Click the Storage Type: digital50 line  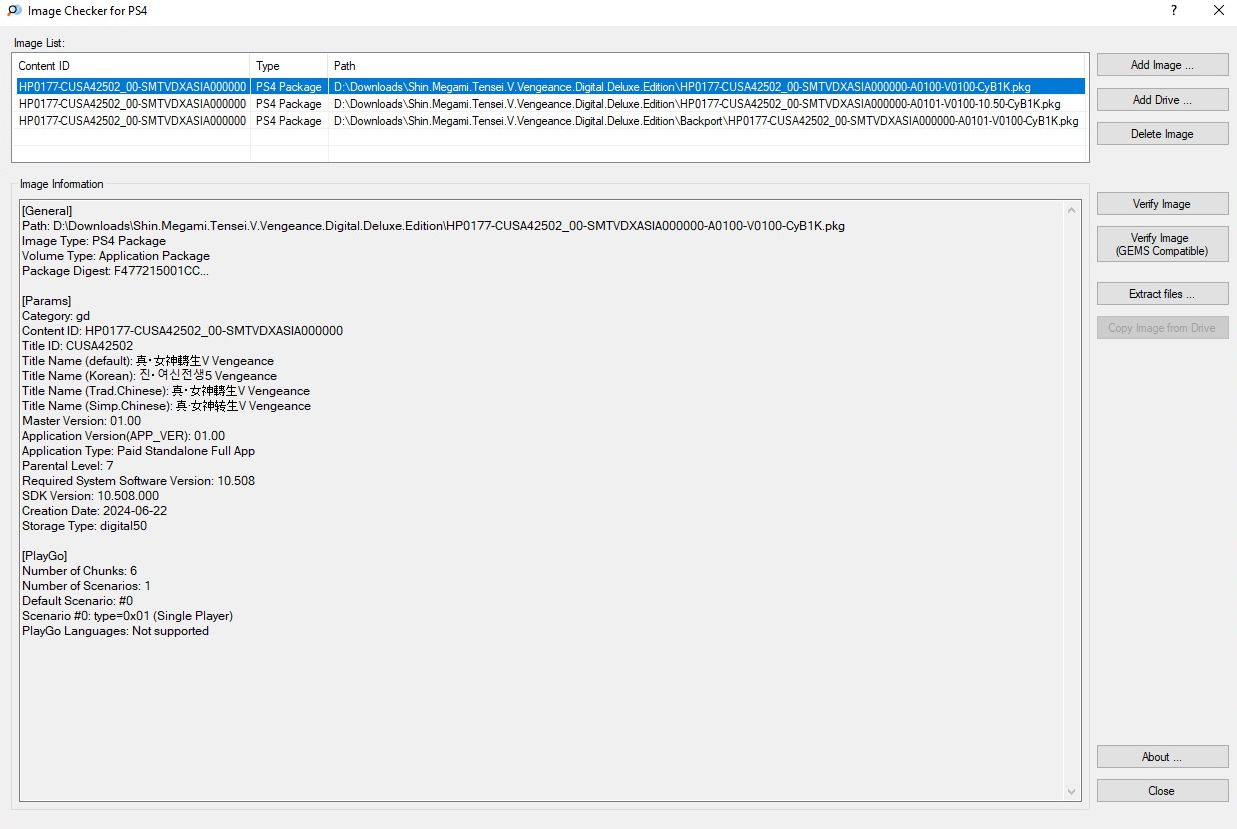coord(84,526)
